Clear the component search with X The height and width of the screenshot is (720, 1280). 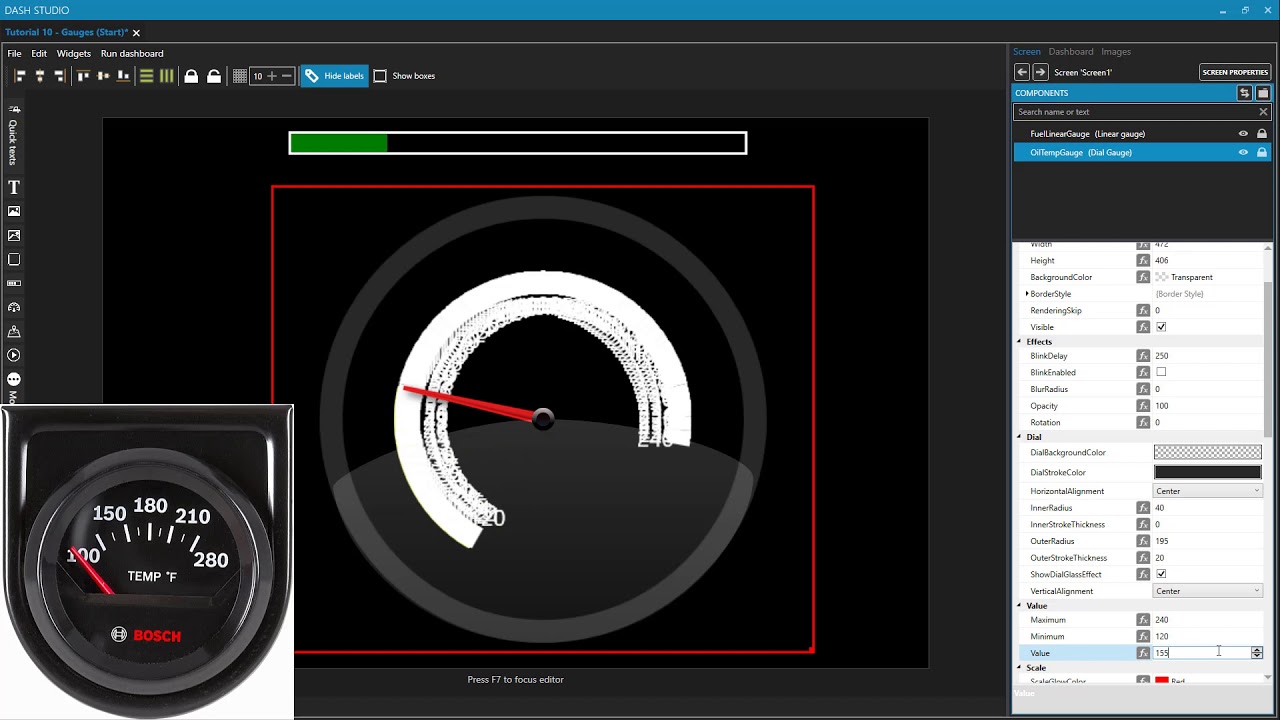tap(1263, 112)
